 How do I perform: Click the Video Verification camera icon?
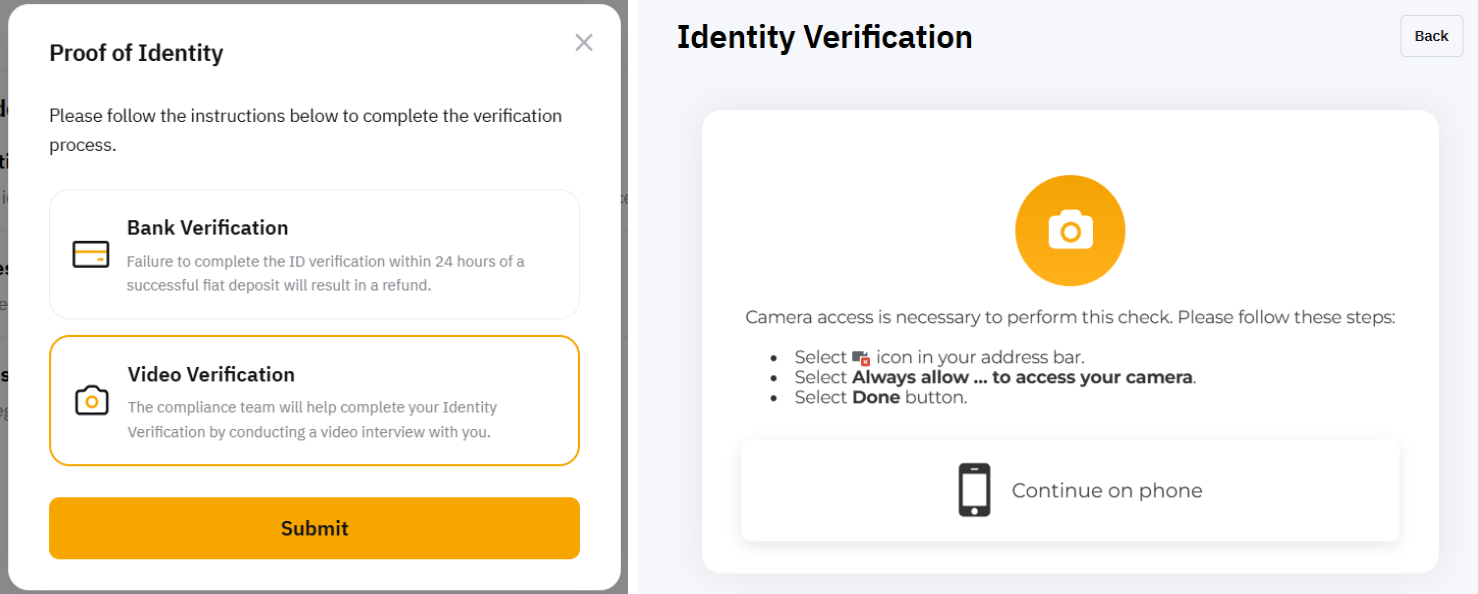point(91,401)
